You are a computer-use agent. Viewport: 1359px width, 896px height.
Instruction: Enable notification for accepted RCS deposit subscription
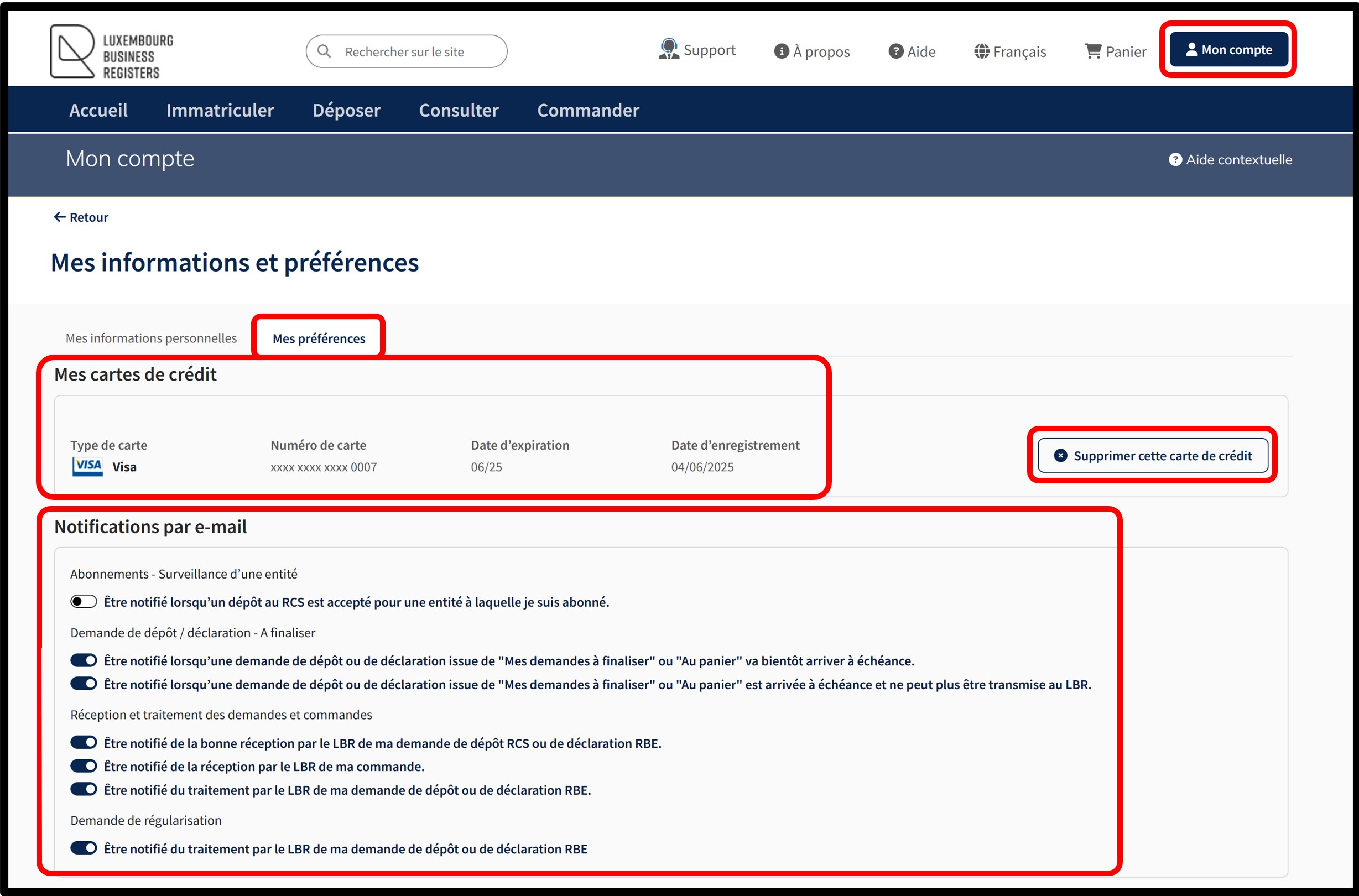[84, 601]
